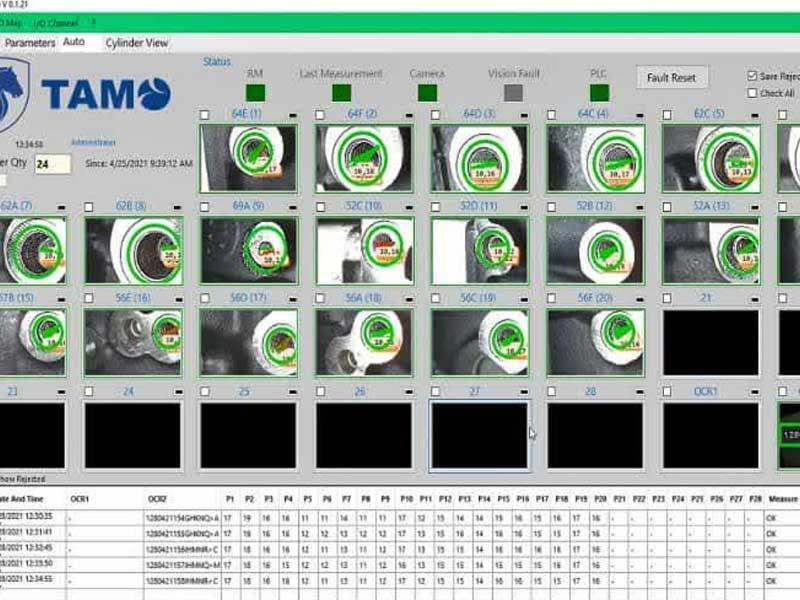
Task: Tick the checkbox for tile 27
Action: point(435,391)
